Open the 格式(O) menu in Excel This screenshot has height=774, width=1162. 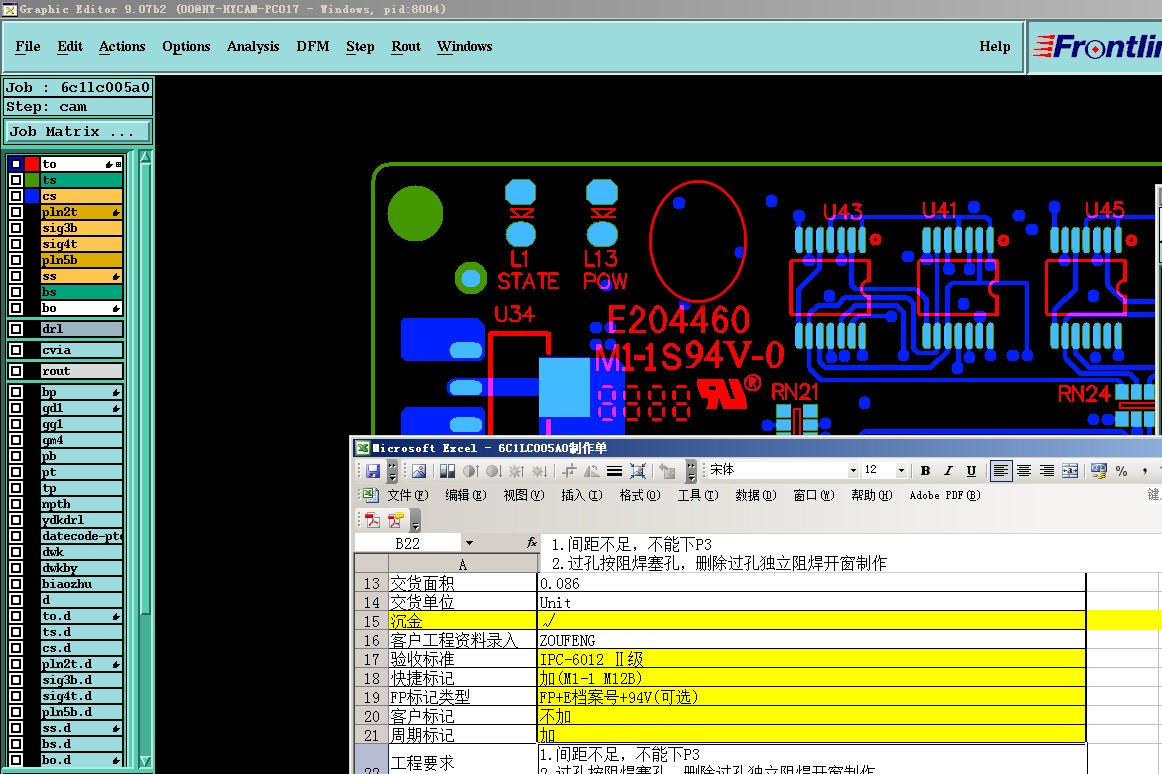coord(640,495)
